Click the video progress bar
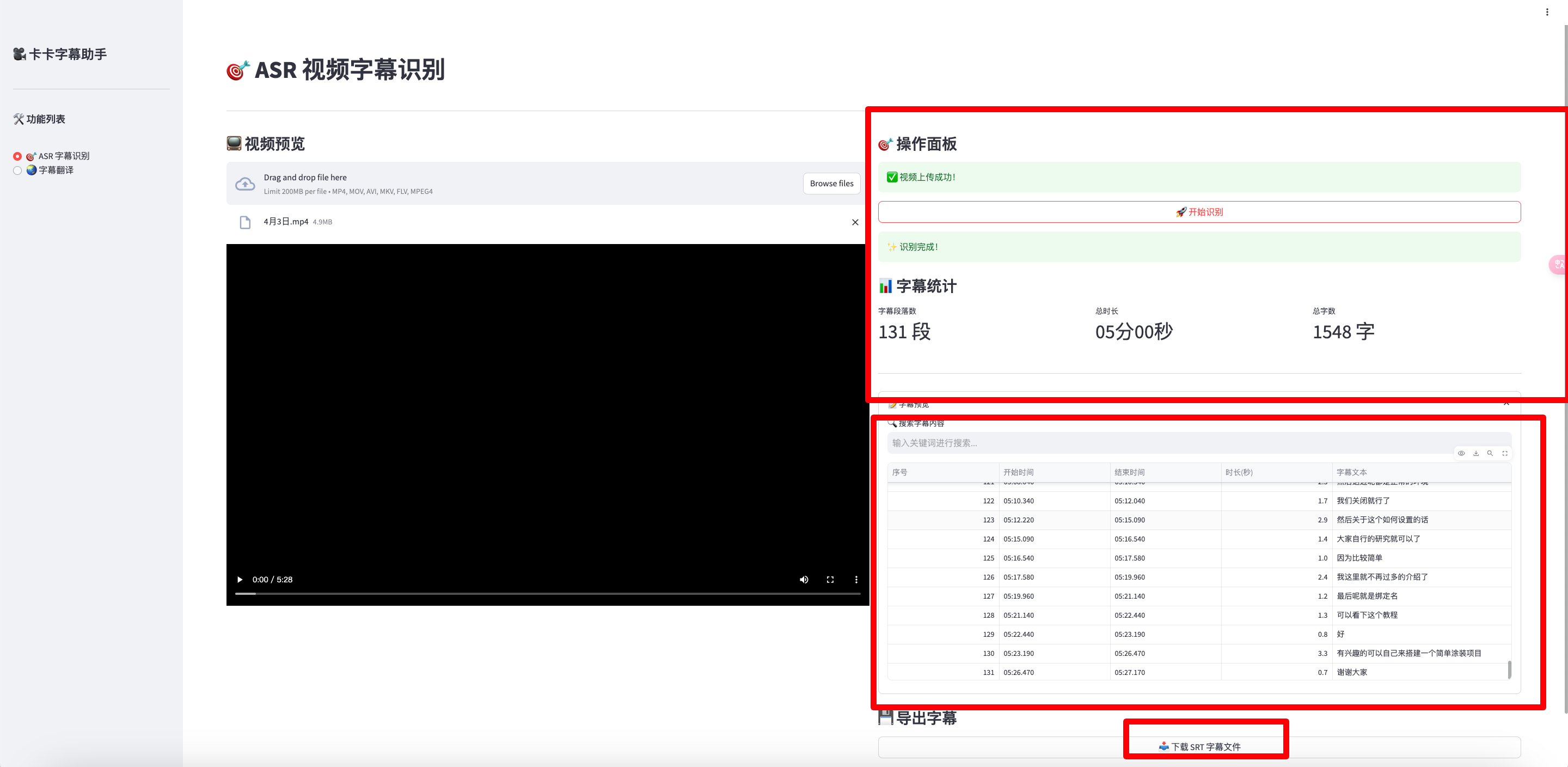This screenshot has width=1568, height=767. tap(548, 593)
